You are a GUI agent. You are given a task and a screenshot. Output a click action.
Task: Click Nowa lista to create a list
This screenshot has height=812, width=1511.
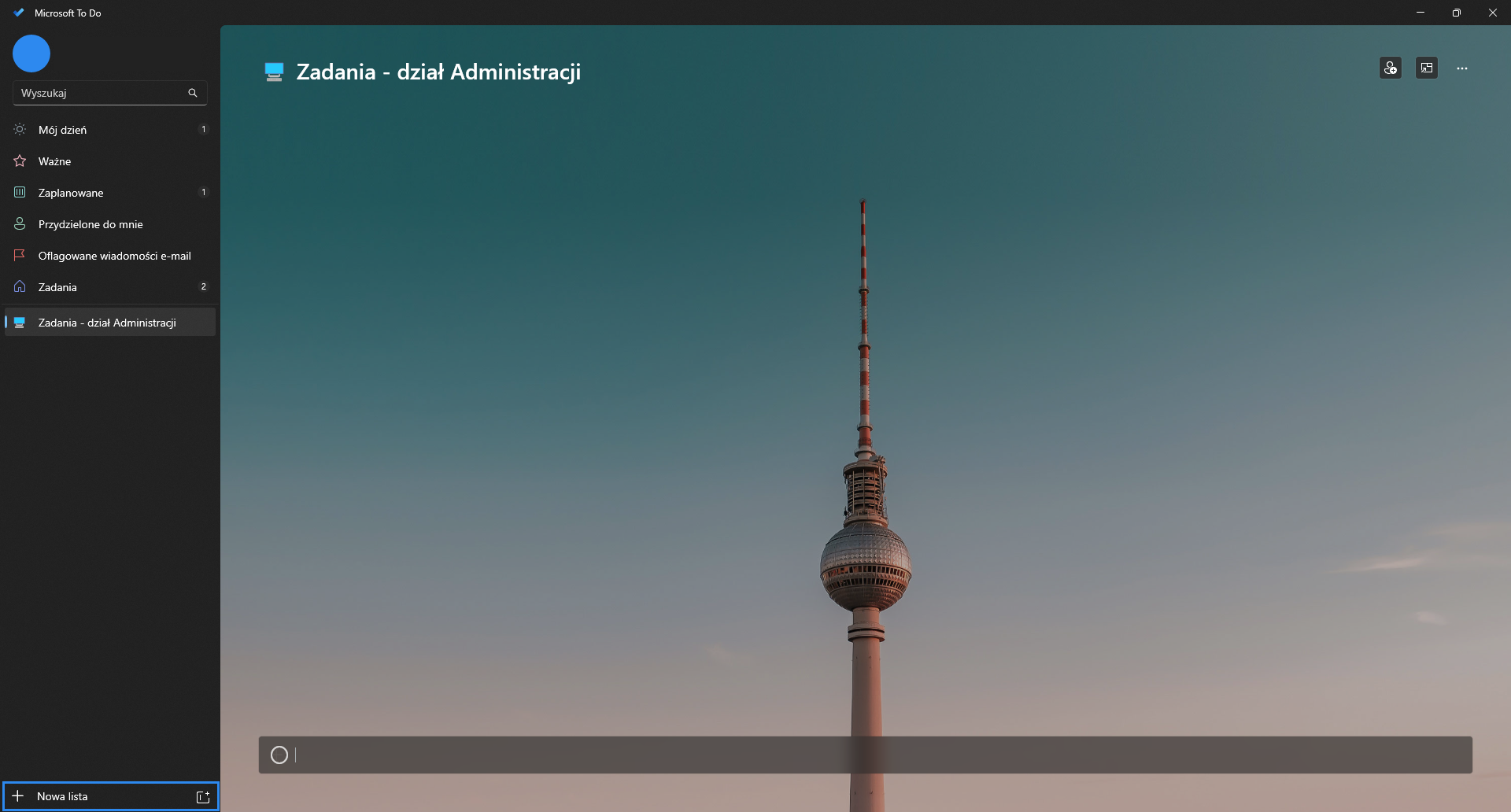(94, 796)
